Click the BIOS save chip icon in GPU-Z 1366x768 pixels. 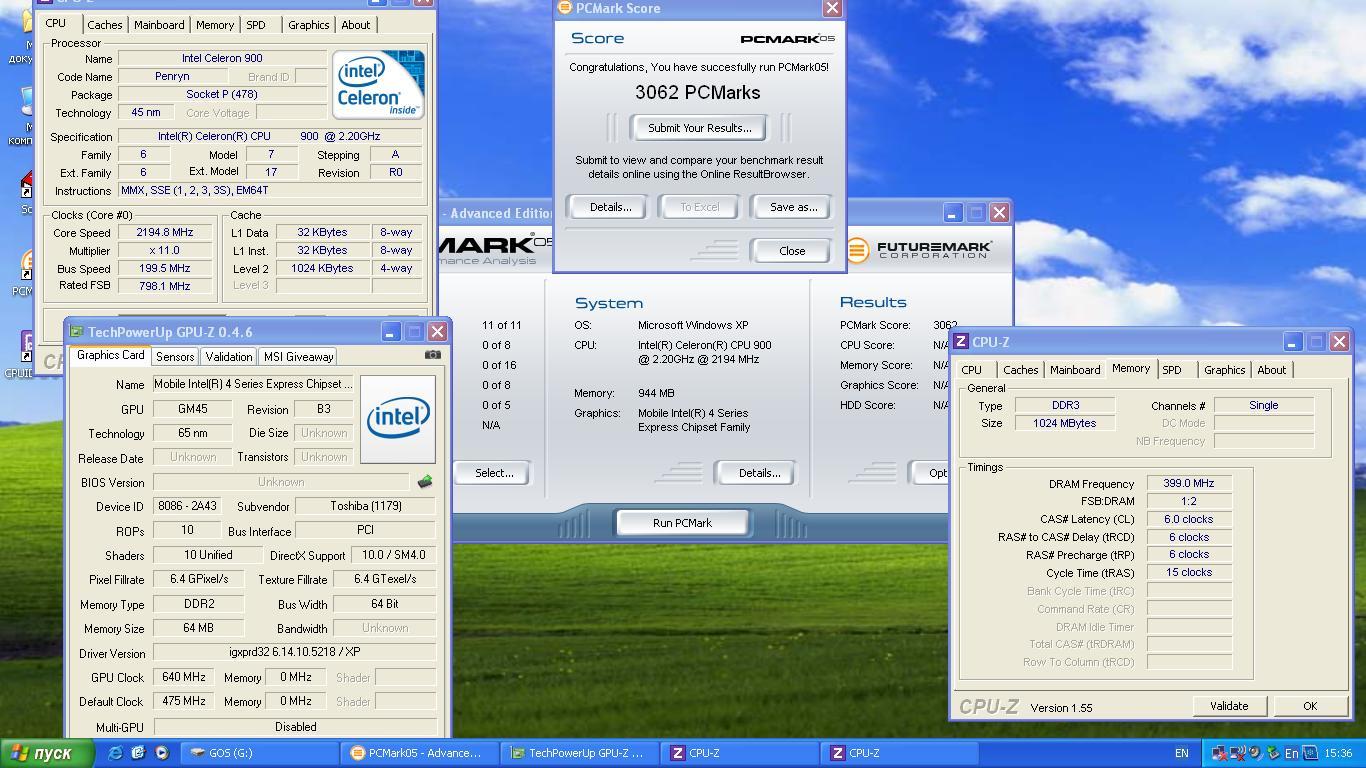pos(425,482)
